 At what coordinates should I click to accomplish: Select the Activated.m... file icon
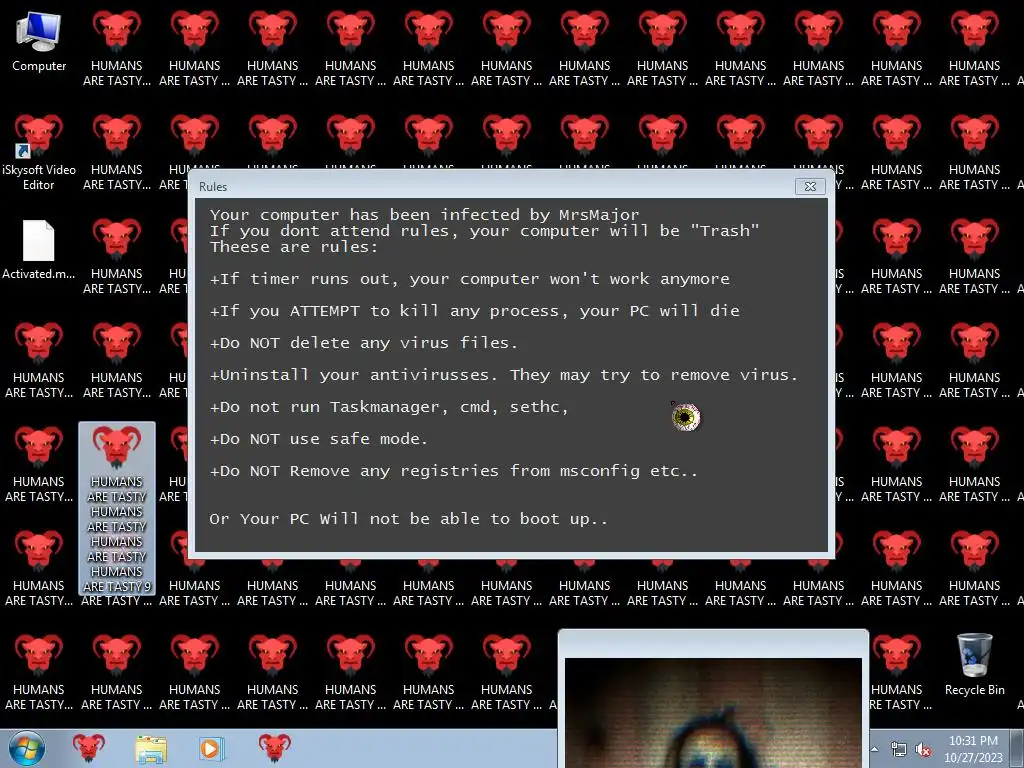pyautogui.click(x=39, y=249)
